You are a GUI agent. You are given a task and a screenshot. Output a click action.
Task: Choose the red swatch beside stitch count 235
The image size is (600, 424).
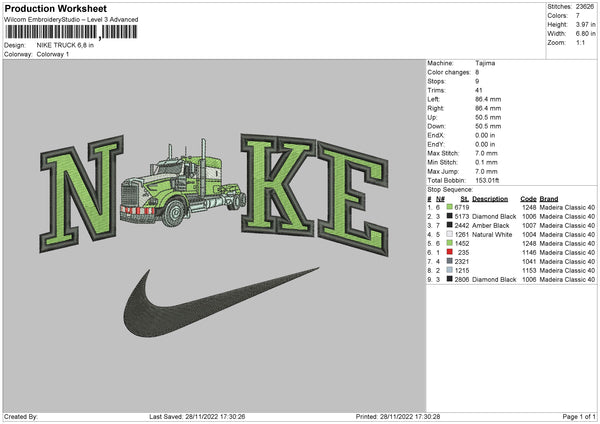click(449, 252)
